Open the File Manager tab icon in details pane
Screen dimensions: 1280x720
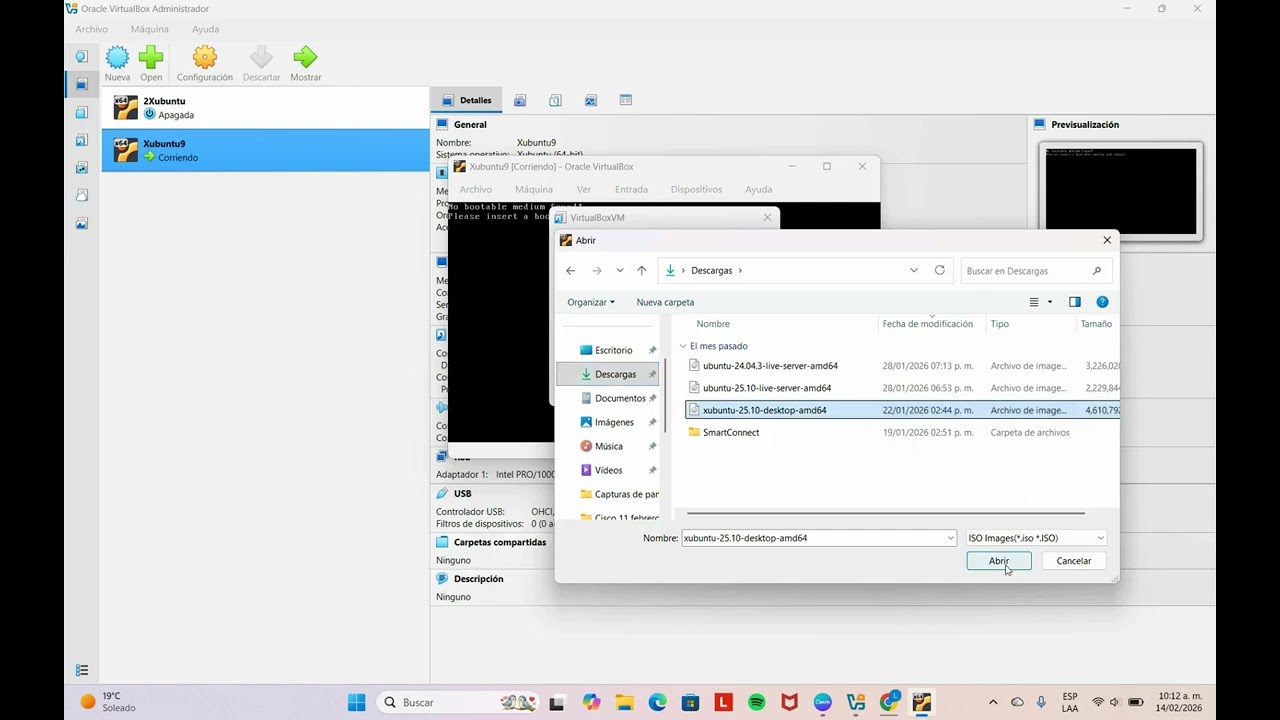591,100
